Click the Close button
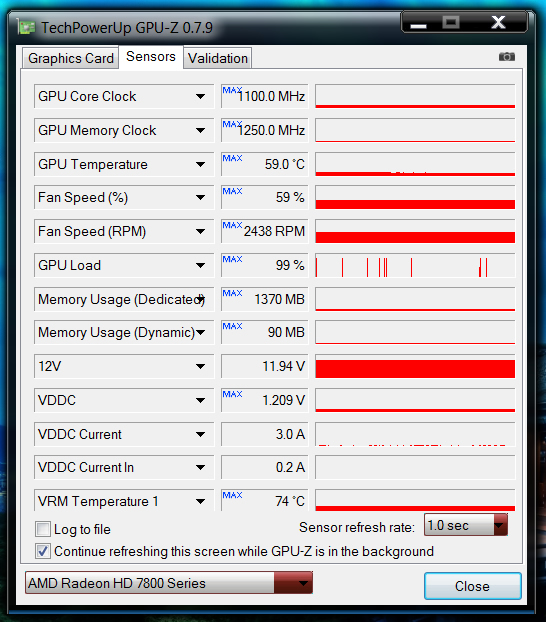Viewport: 546px width, 622px height. point(473,586)
